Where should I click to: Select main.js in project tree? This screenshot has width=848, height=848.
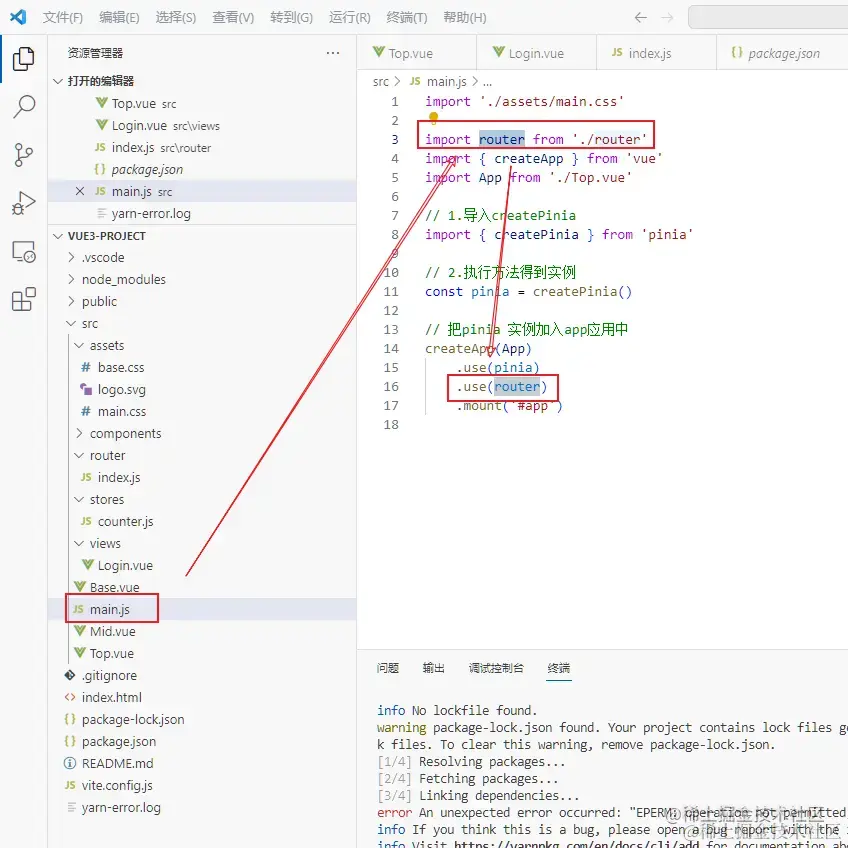click(202, 610)
